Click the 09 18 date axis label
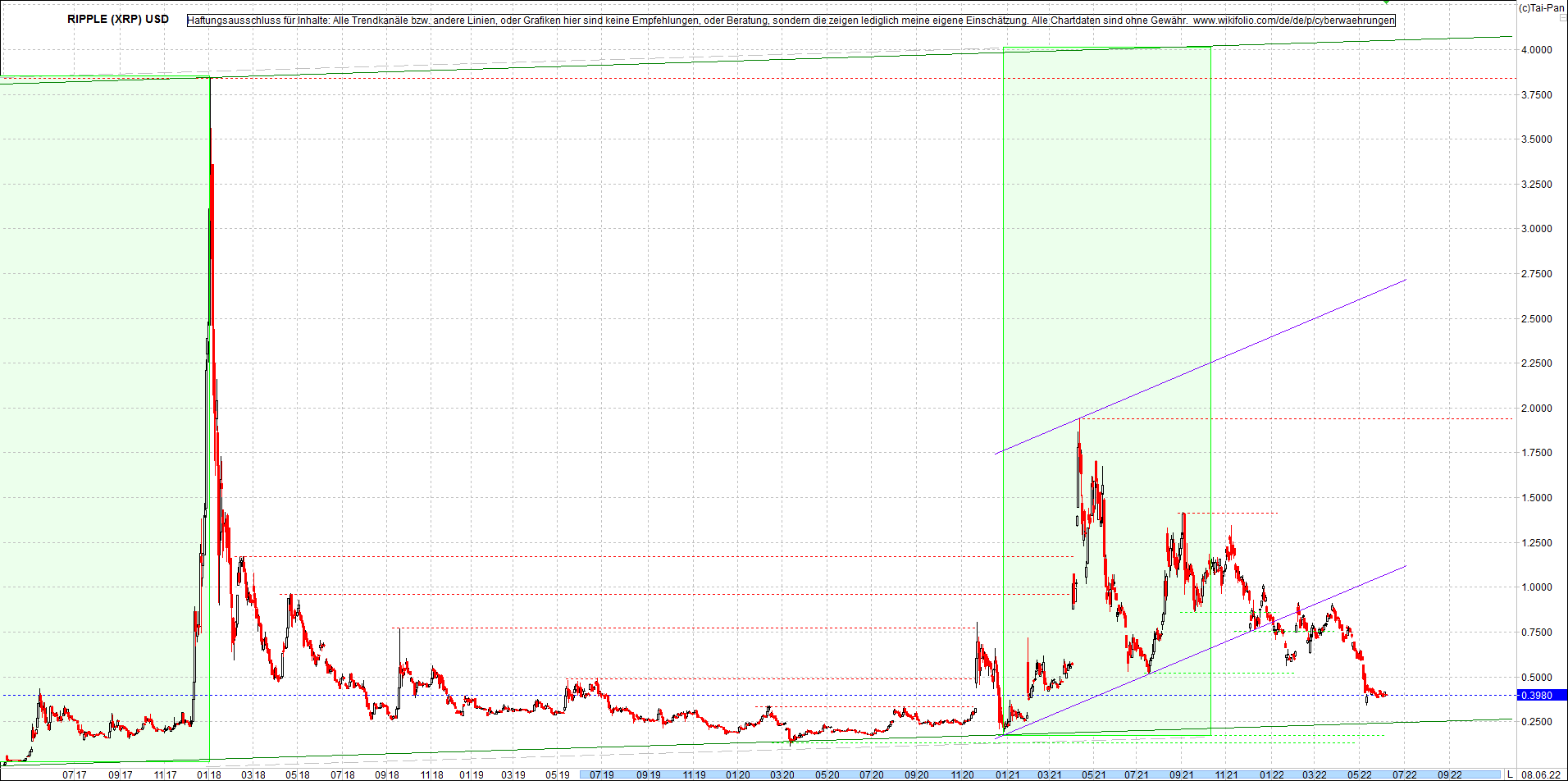The height and width of the screenshot is (781, 1568). pyautogui.click(x=387, y=774)
